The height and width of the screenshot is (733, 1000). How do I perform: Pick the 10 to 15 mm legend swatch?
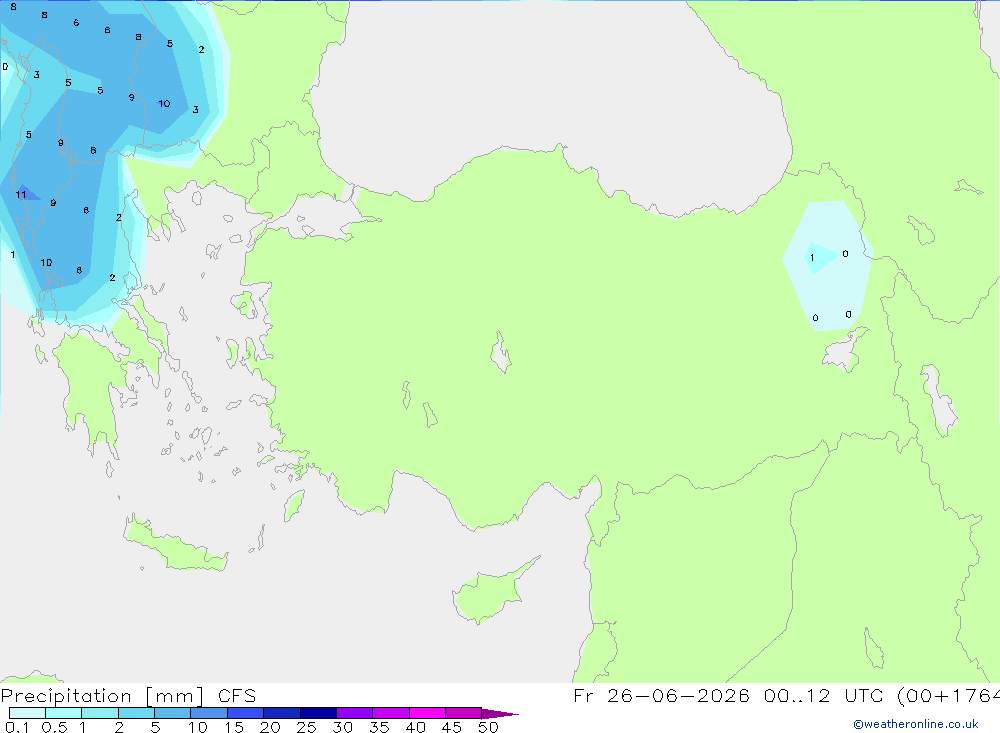pyautogui.click(x=209, y=713)
